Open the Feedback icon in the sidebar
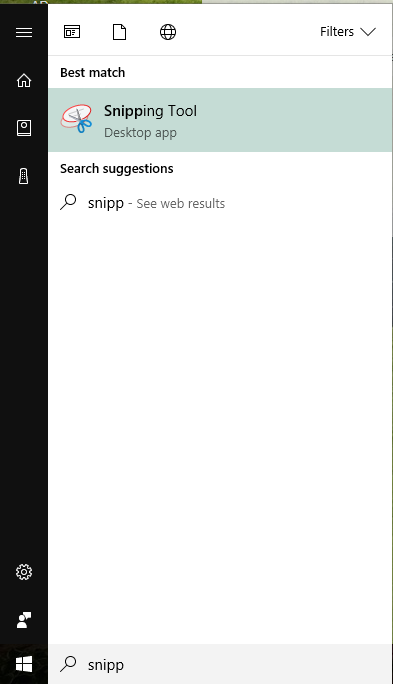 (x=24, y=620)
